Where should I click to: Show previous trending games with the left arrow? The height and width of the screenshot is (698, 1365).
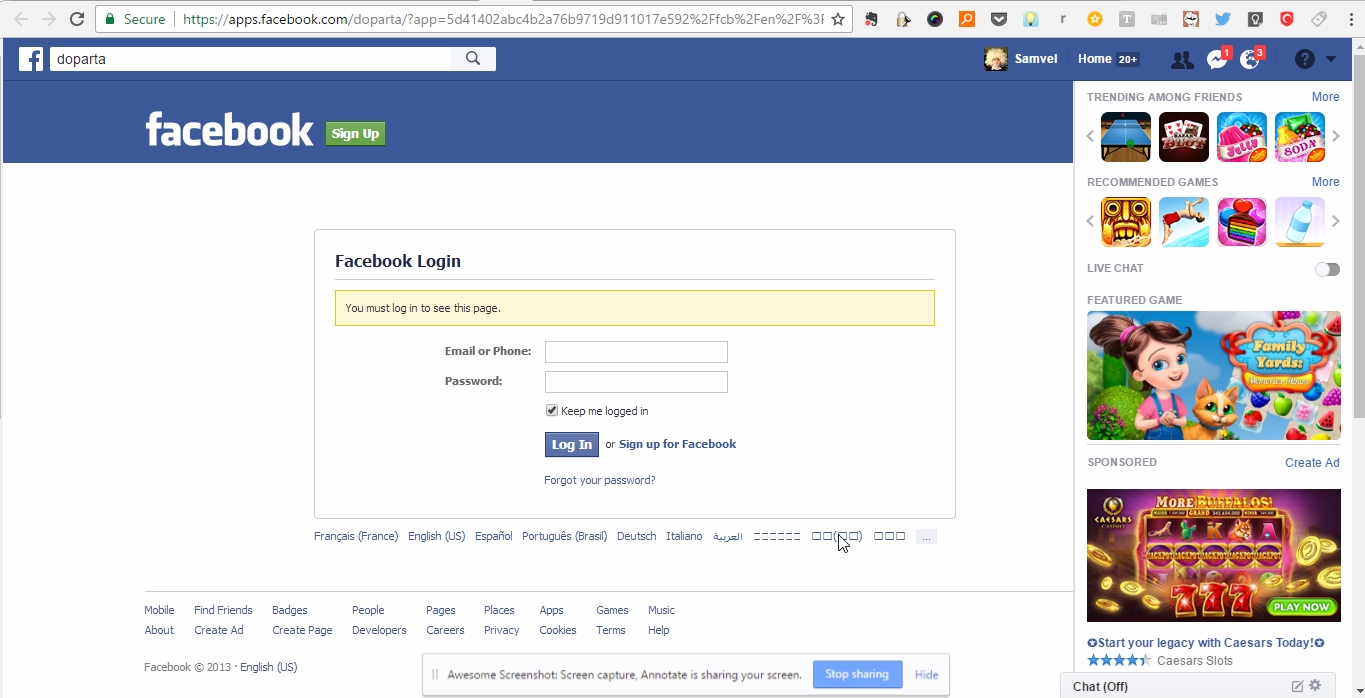(1091, 137)
